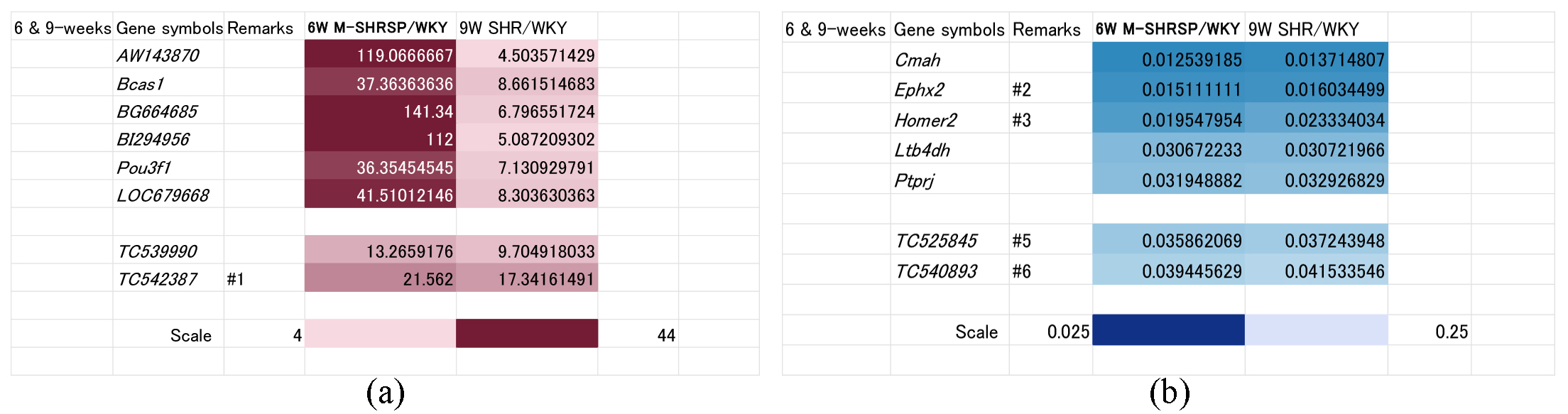Screen dimensions: 1568x414
Task: Select the TC540893 value 0.041533546
Action: pyautogui.click(x=1316, y=271)
